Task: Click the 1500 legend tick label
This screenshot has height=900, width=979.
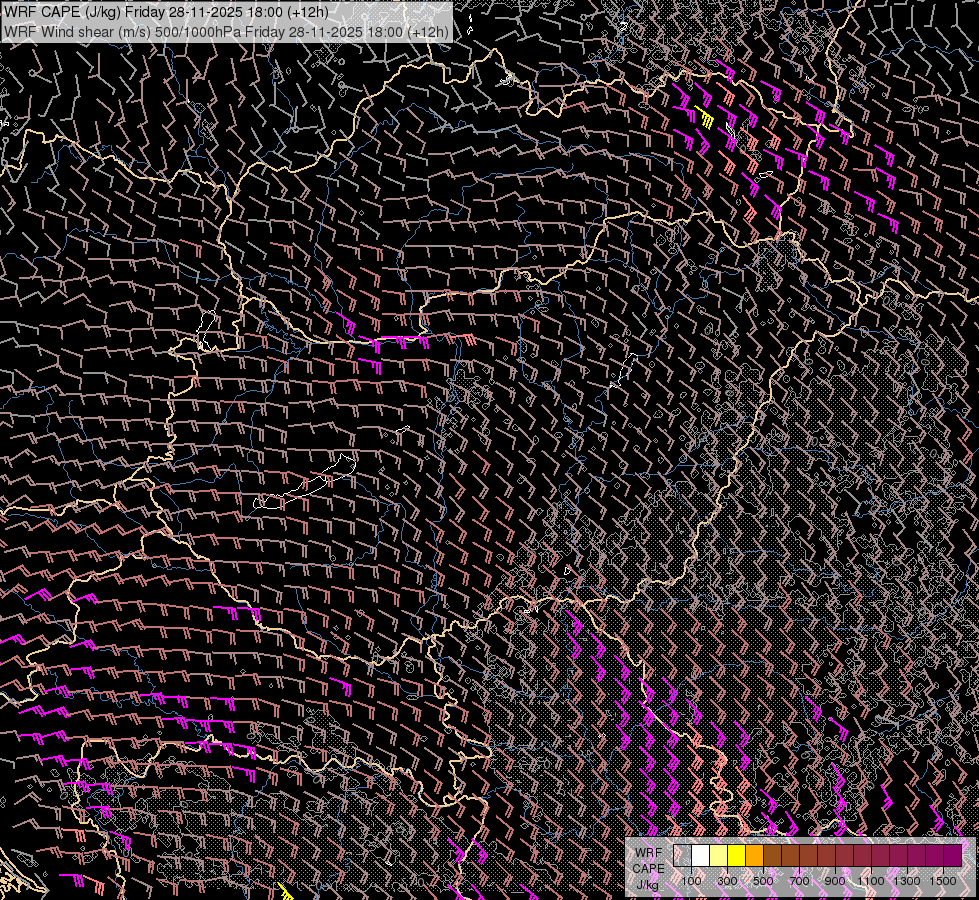Action: [943, 881]
